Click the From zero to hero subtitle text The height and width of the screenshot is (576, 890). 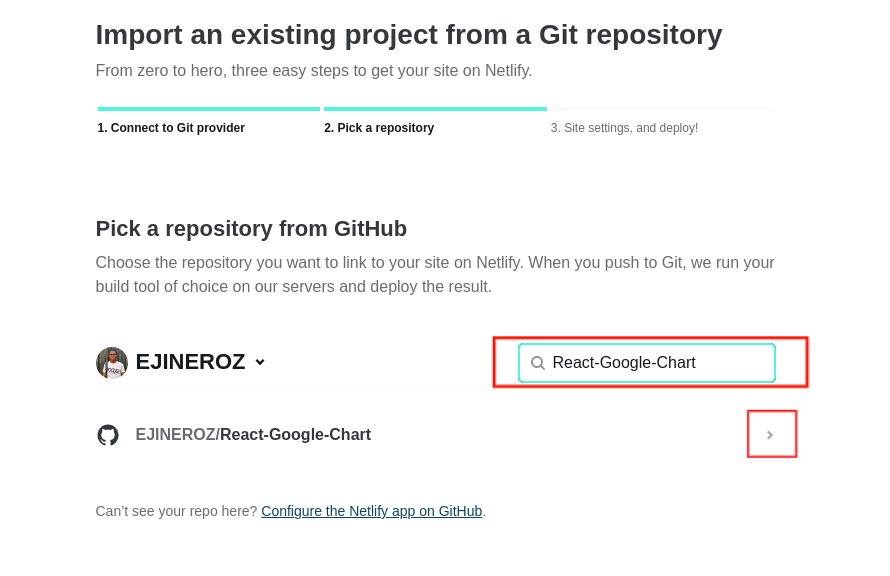coord(314,70)
